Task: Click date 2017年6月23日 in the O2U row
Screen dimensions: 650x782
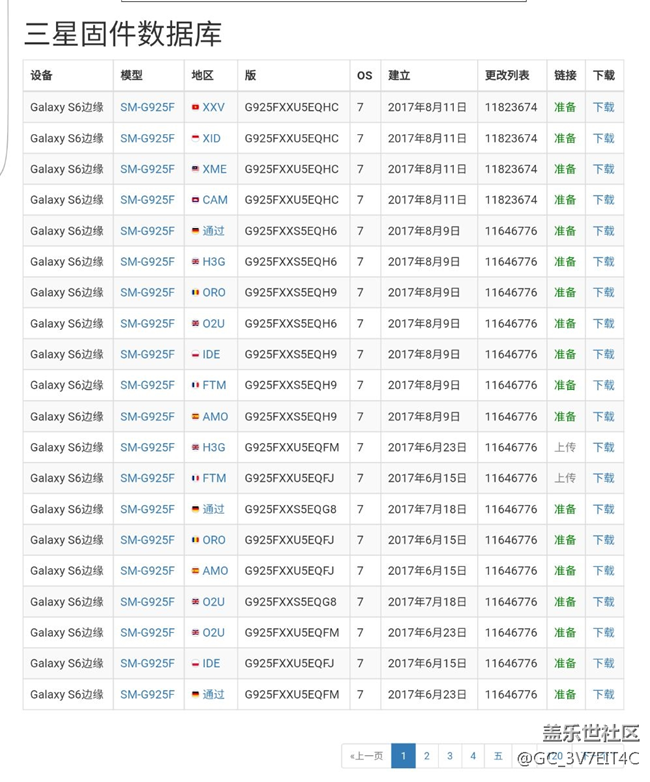Action: coord(427,632)
